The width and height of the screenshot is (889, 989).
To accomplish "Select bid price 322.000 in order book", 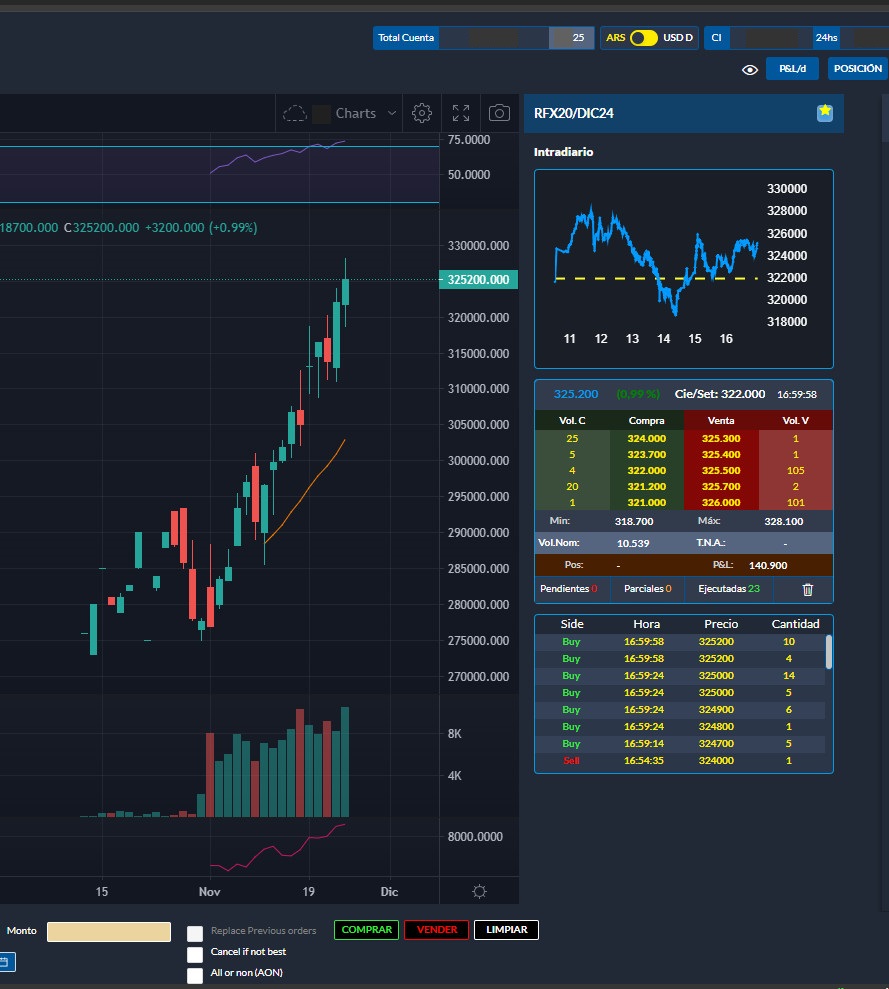I will coord(646,471).
